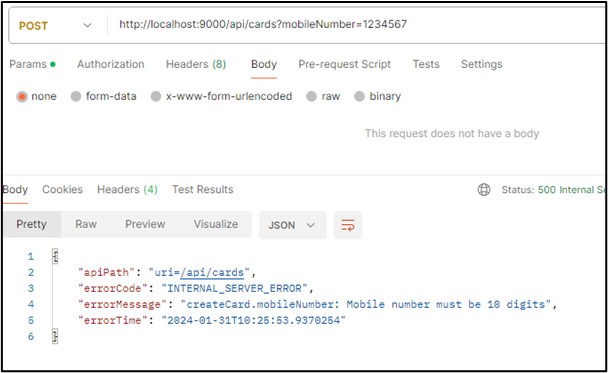Click the "apiPath" key in response
This screenshot has width=608, height=373.
tap(107, 273)
